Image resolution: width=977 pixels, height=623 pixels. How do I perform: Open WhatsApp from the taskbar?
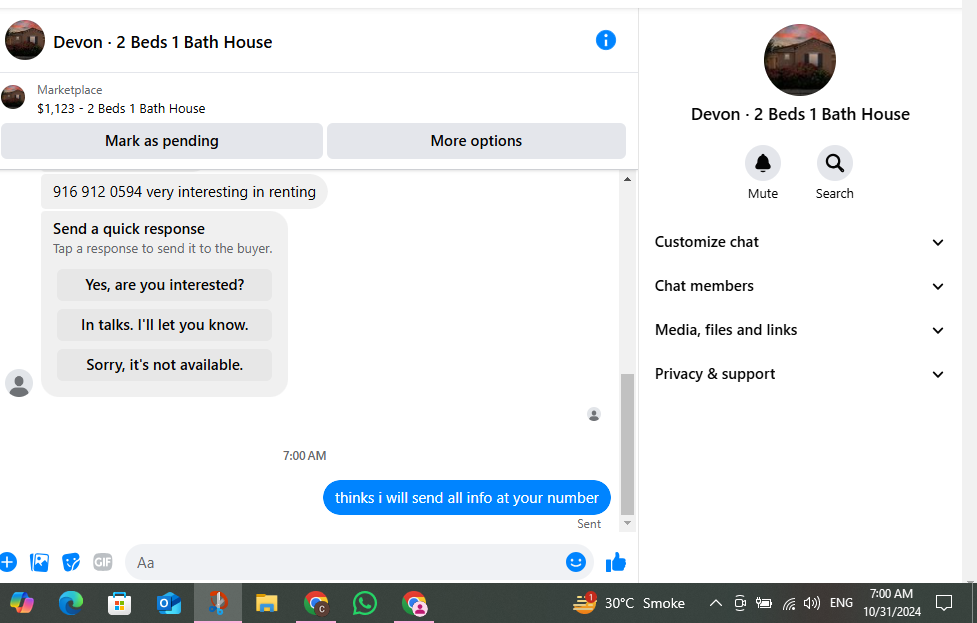[365, 603]
